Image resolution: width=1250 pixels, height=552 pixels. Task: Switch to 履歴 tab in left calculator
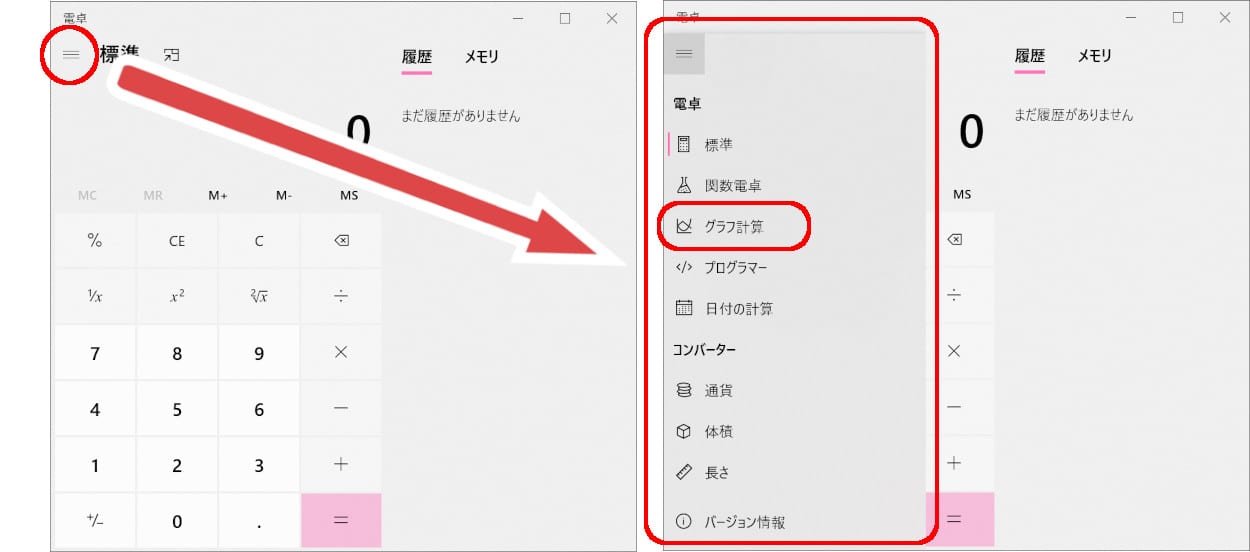pyautogui.click(x=417, y=57)
